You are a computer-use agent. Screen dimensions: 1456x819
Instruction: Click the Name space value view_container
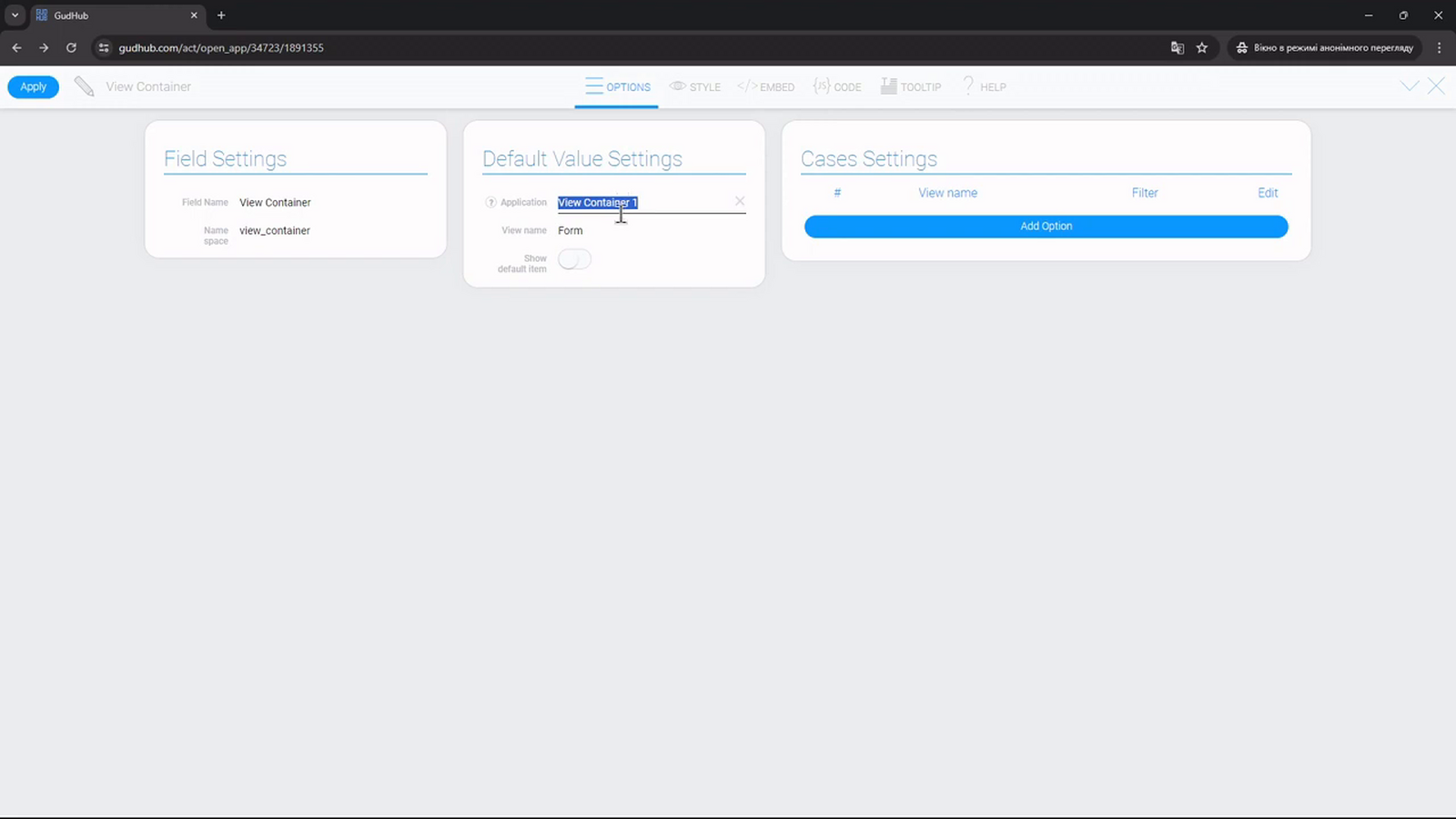(x=332, y=231)
